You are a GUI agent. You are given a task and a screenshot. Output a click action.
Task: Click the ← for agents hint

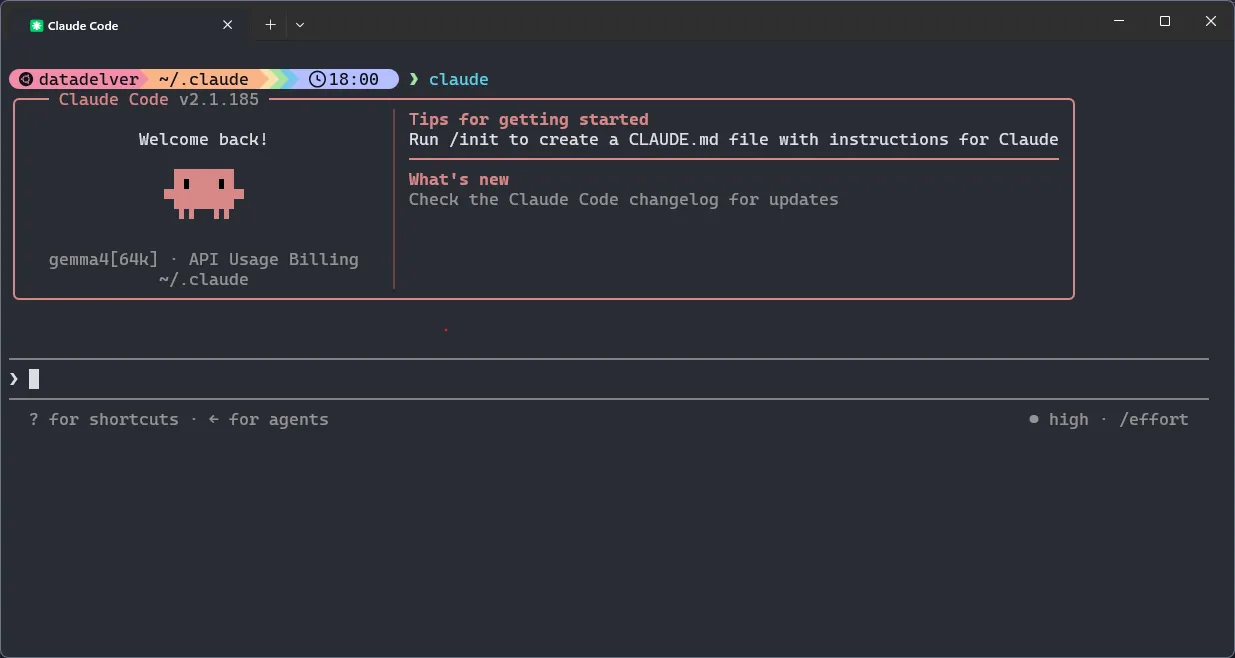click(x=269, y=419)
